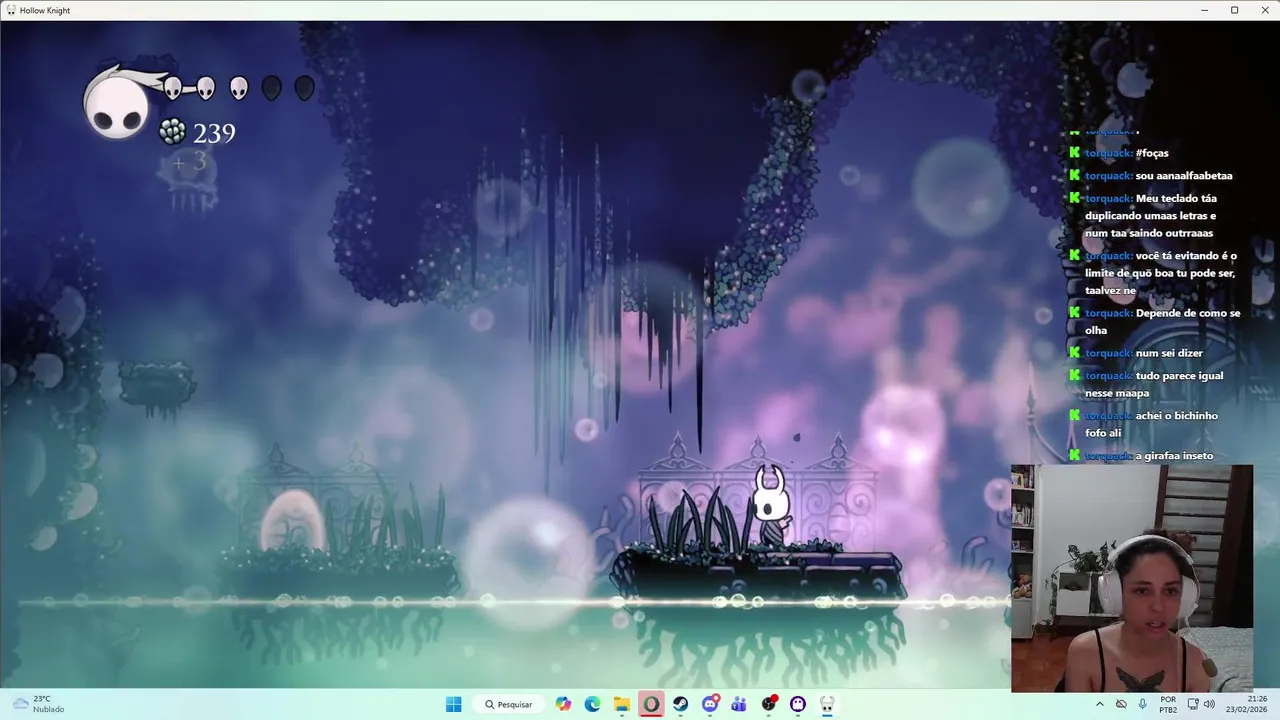
Task: Click the Geo currency cluster icon
Action: 172,131
